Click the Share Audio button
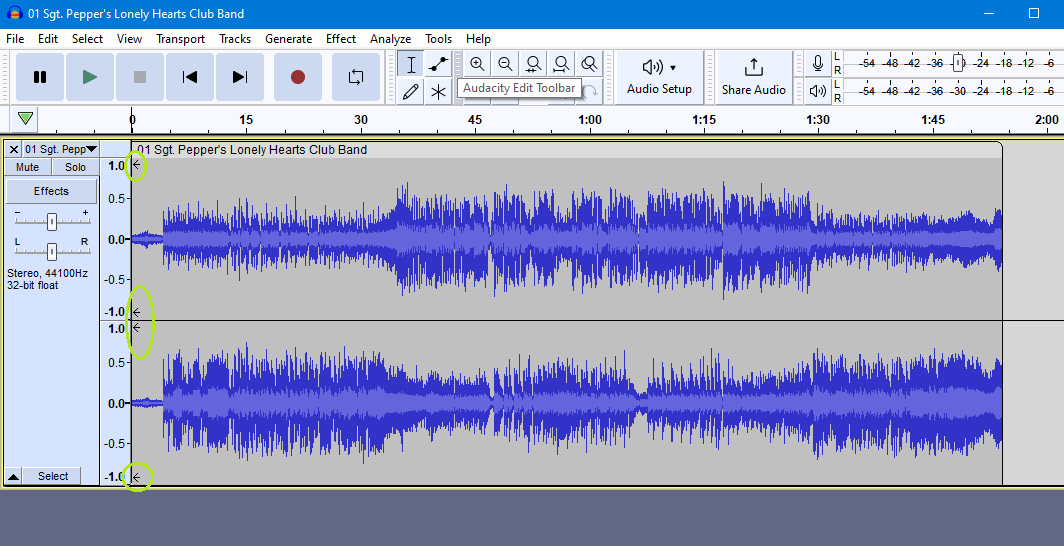 pos(754,77)
